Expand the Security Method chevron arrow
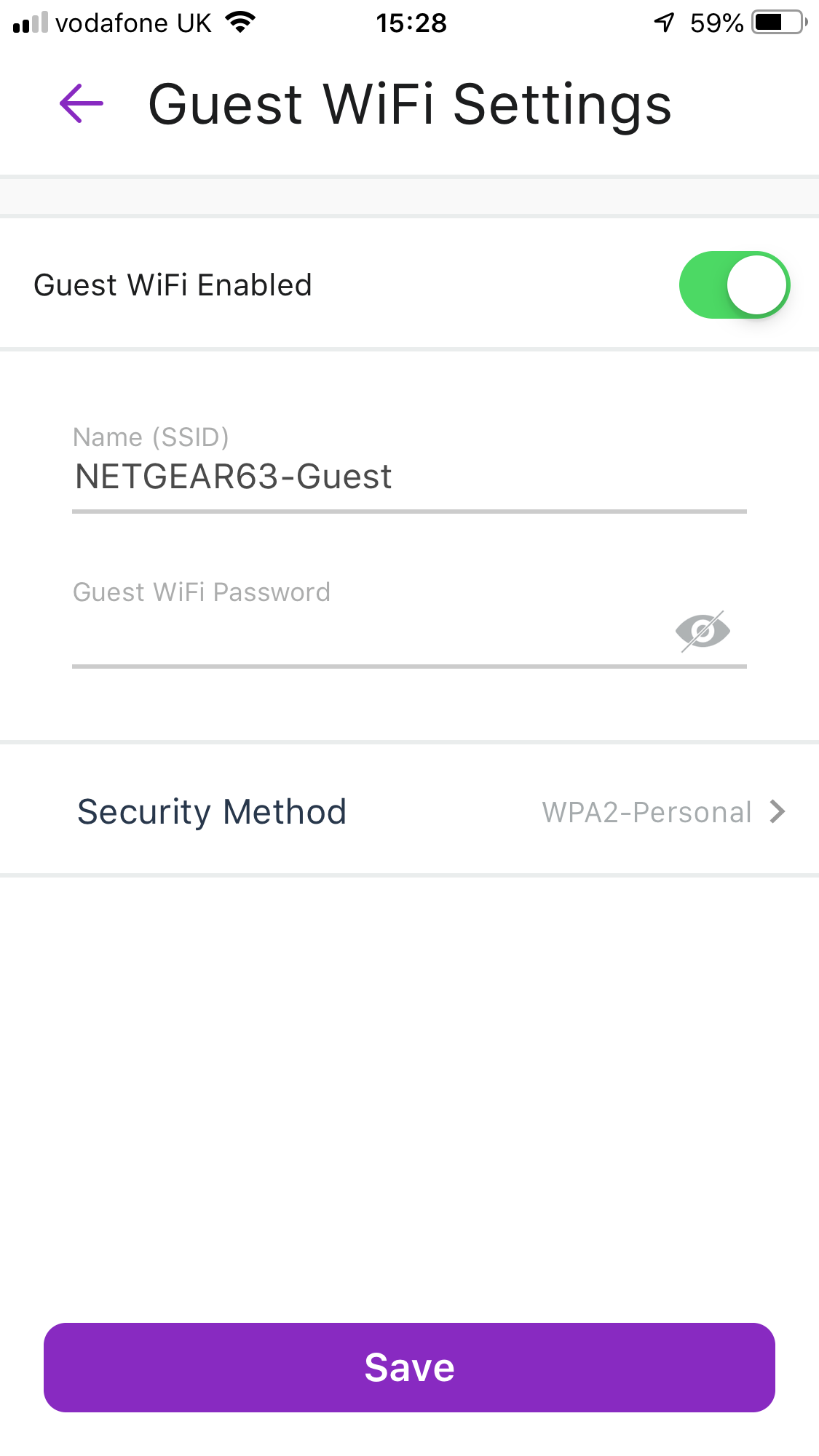Image resolution: width=819 pixels, height=1456 pixels. pyautogui.click(x=778, y=811)
